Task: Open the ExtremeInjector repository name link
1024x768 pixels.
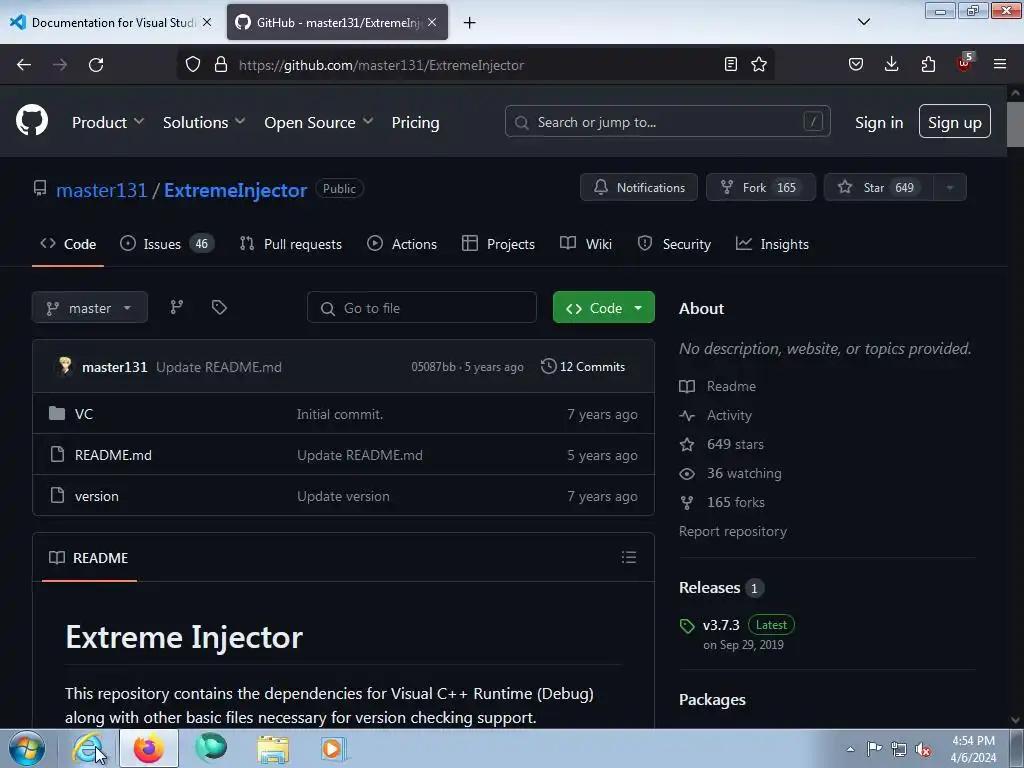Action: (235, 190)
